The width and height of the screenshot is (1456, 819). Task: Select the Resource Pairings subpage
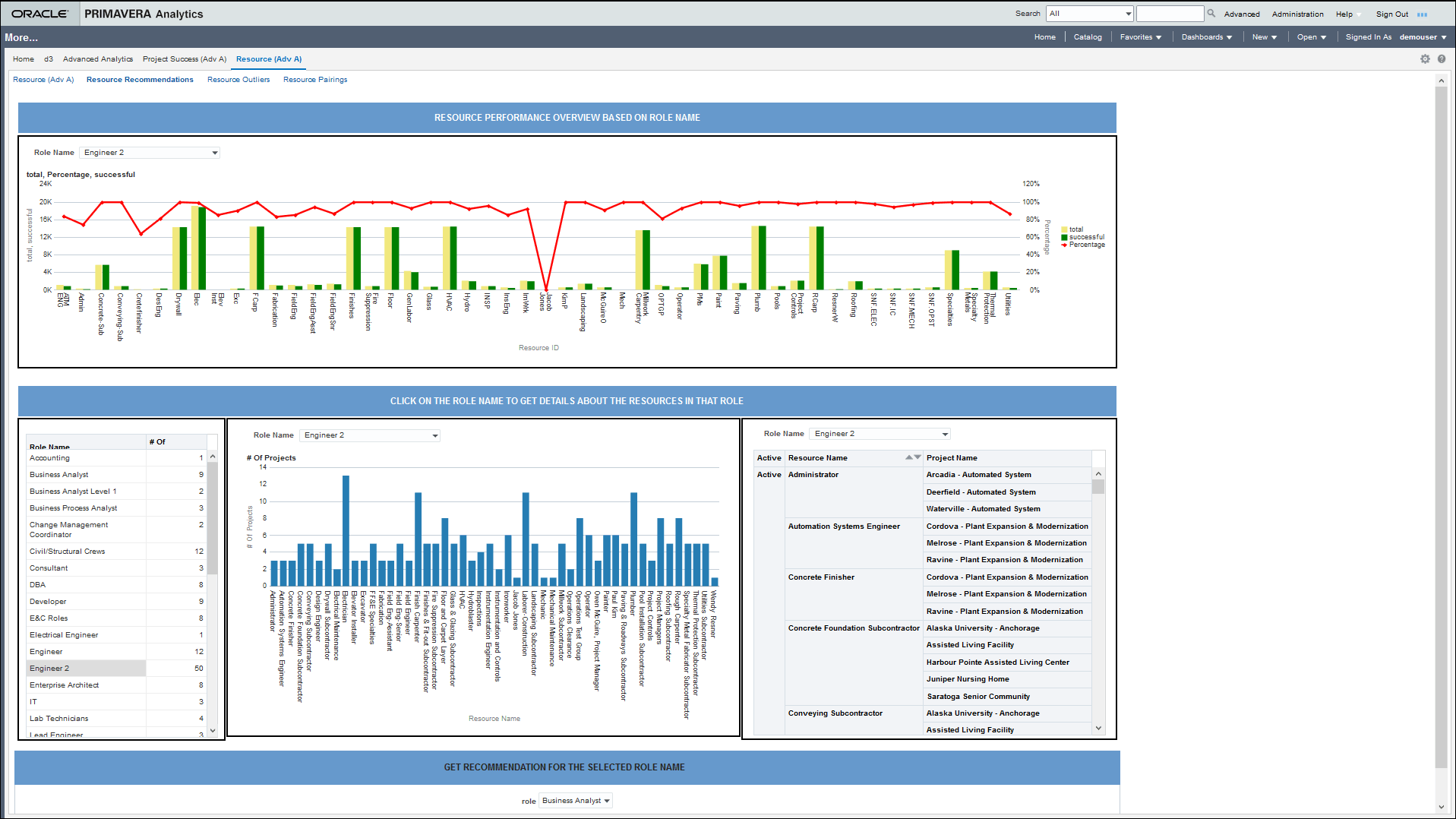315,80
